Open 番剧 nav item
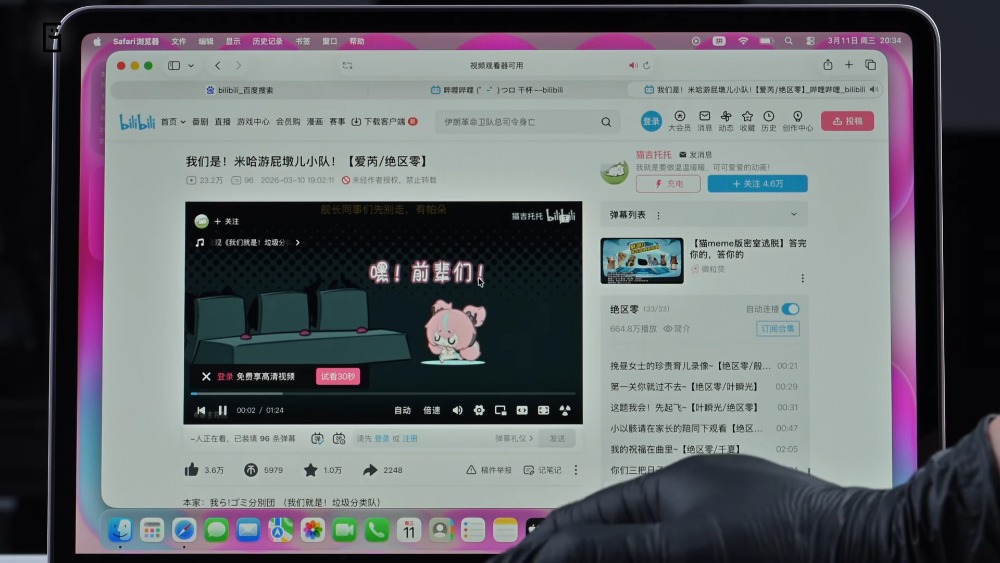The image size is (1000, 563). 200,121
